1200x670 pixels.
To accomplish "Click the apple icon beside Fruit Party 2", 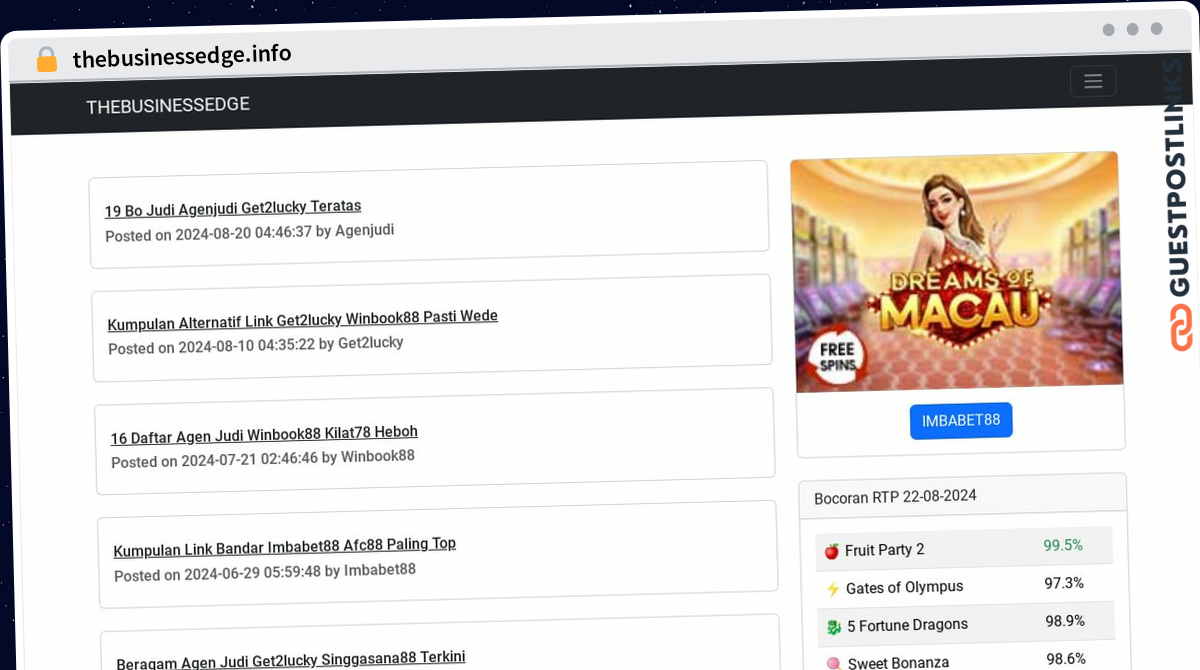I will pos(831,551).
